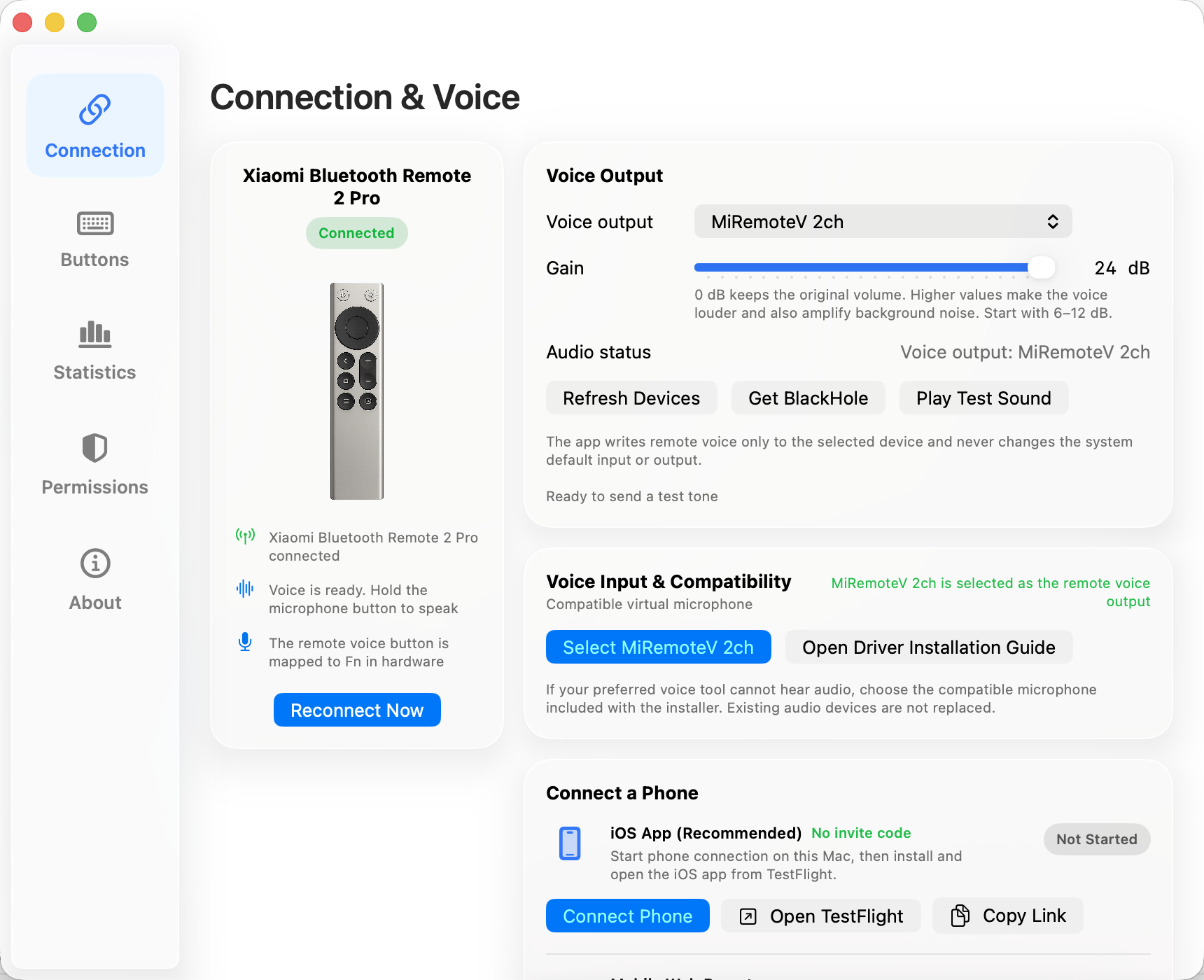Open Driver Installation Guide

click(929, 647)
